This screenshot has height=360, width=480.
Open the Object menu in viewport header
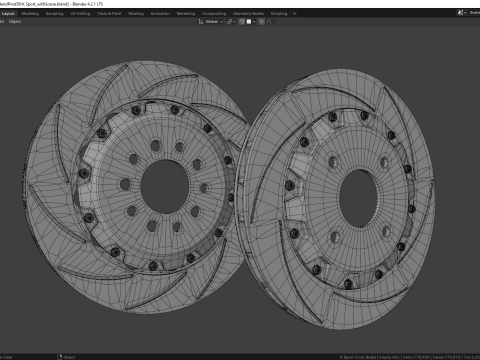(15, 22)
